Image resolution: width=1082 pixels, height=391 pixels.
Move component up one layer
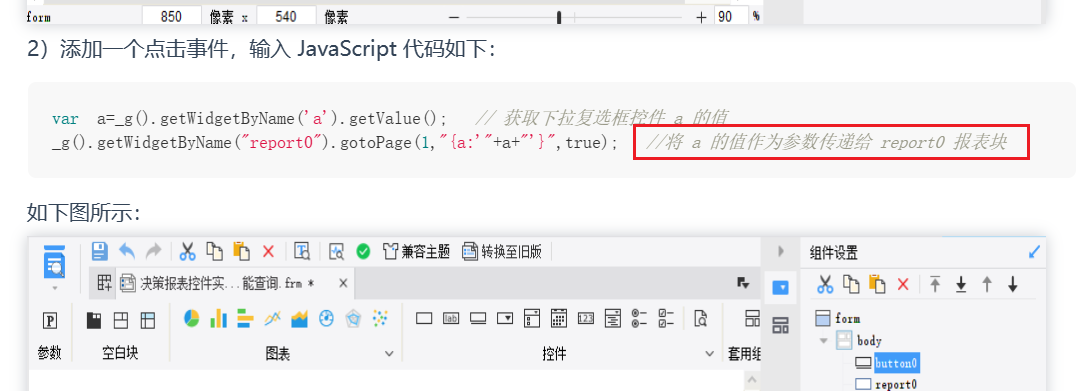987,283
